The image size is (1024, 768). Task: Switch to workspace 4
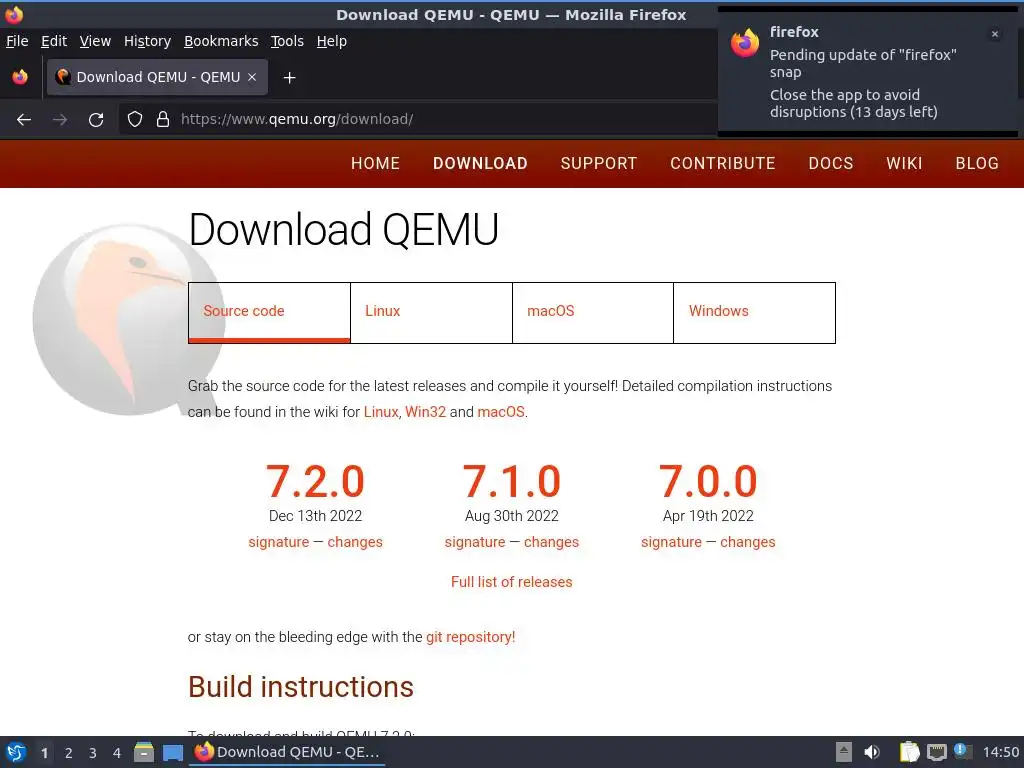tap(117, 753)
